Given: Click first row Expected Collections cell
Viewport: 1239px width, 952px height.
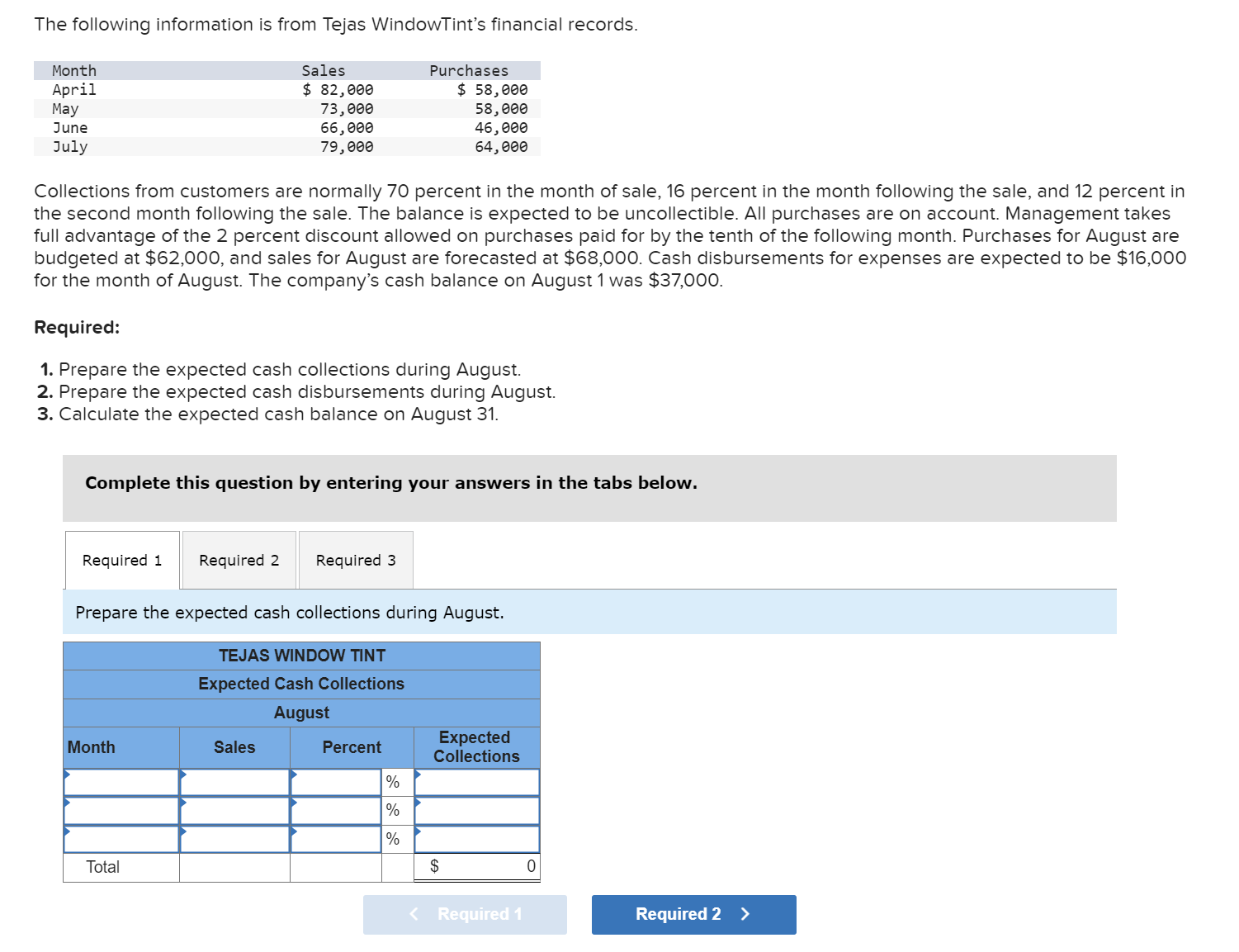Looking at the screenshot, I should pyautogui.click(x=477, y=782).
